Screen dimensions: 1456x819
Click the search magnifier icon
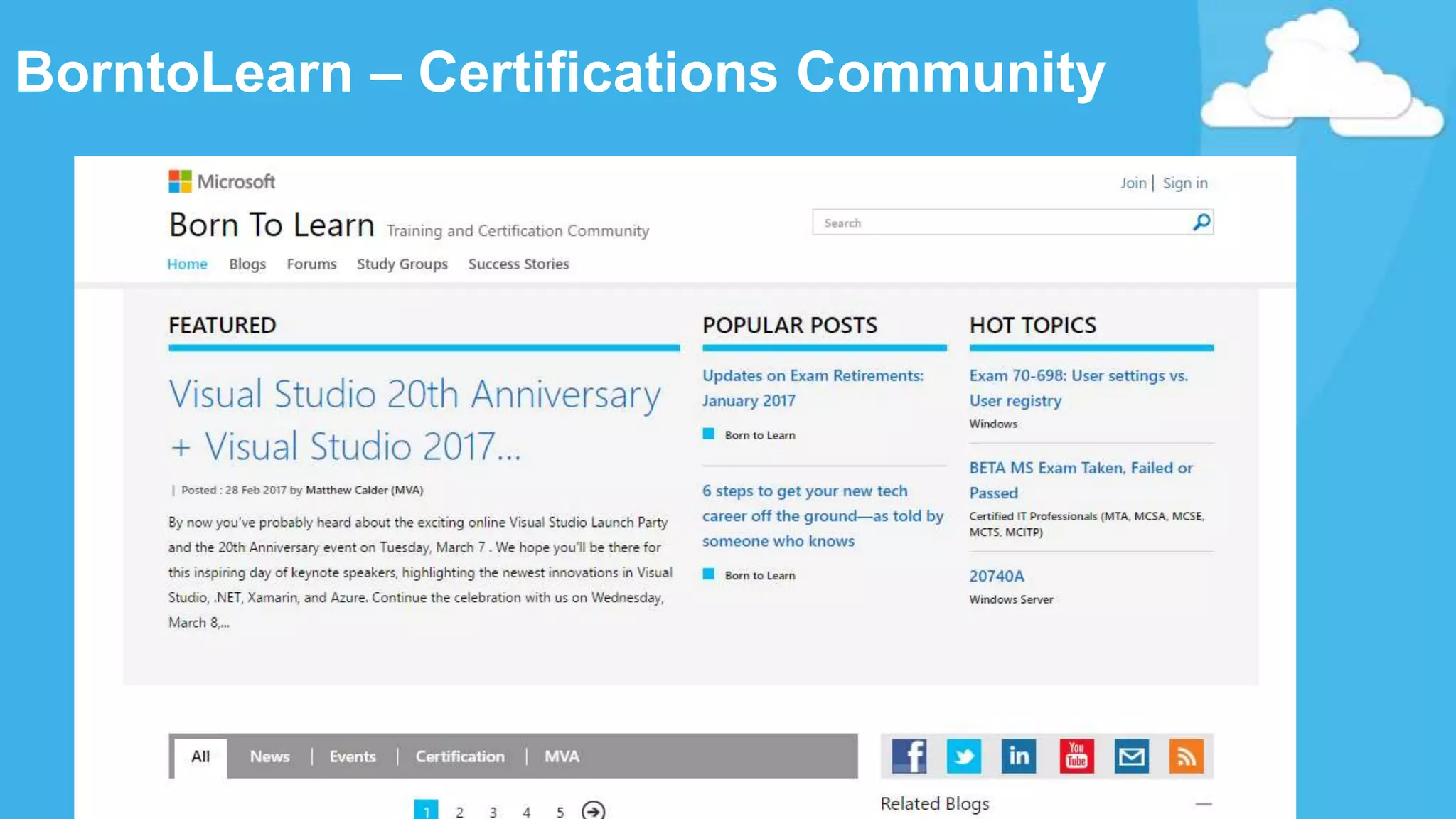click(x=1201, y=223)
